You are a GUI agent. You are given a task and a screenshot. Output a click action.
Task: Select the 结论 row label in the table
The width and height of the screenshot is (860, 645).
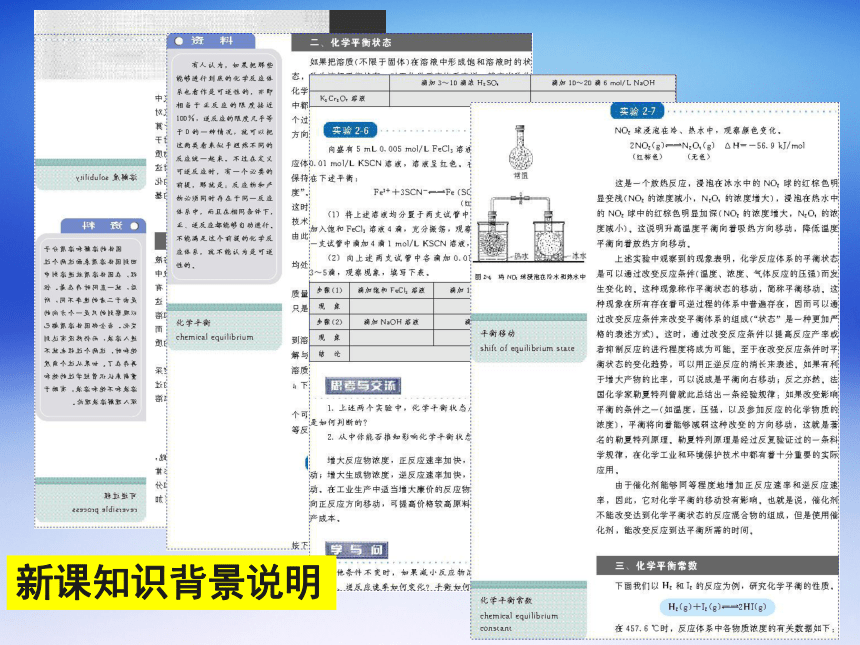(330, 354)
